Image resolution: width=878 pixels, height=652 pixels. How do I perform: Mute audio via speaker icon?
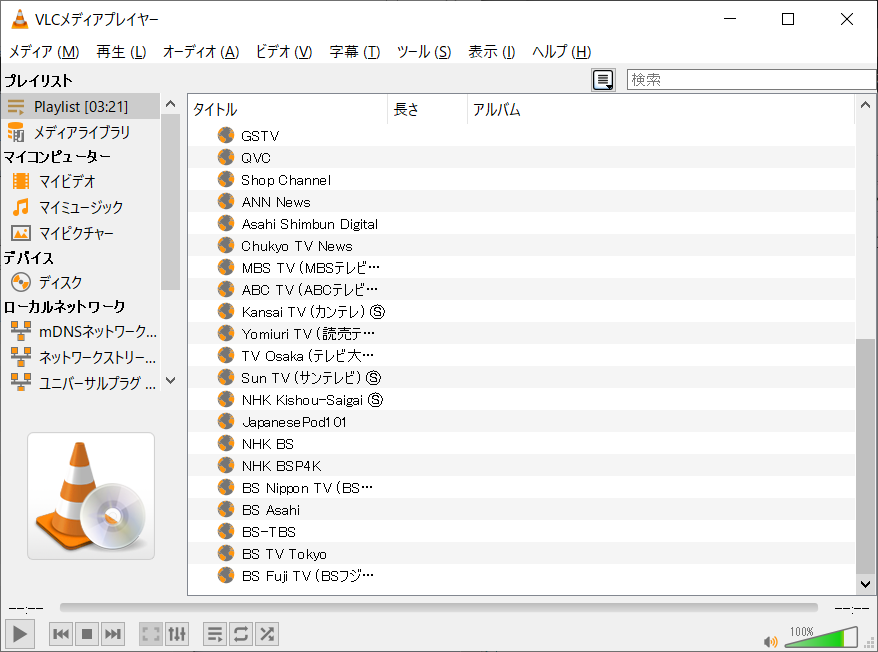tap(770, 641)
